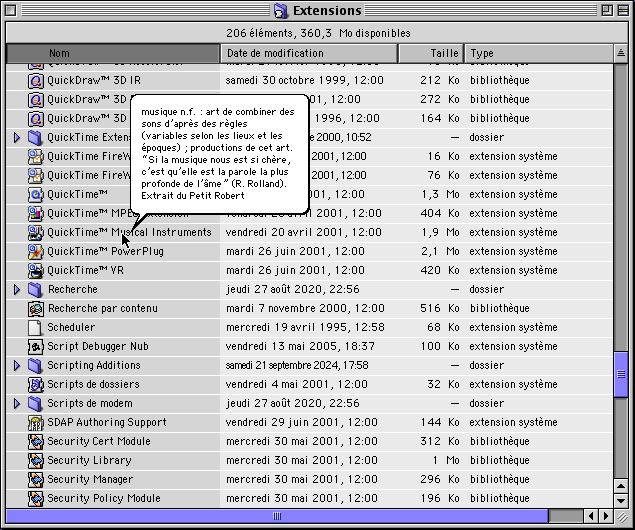Image resolution: width=635 pixels, height=530 pixels.
Task: Select the "Script Debugger Nub" name
Action: click(98, 347)
